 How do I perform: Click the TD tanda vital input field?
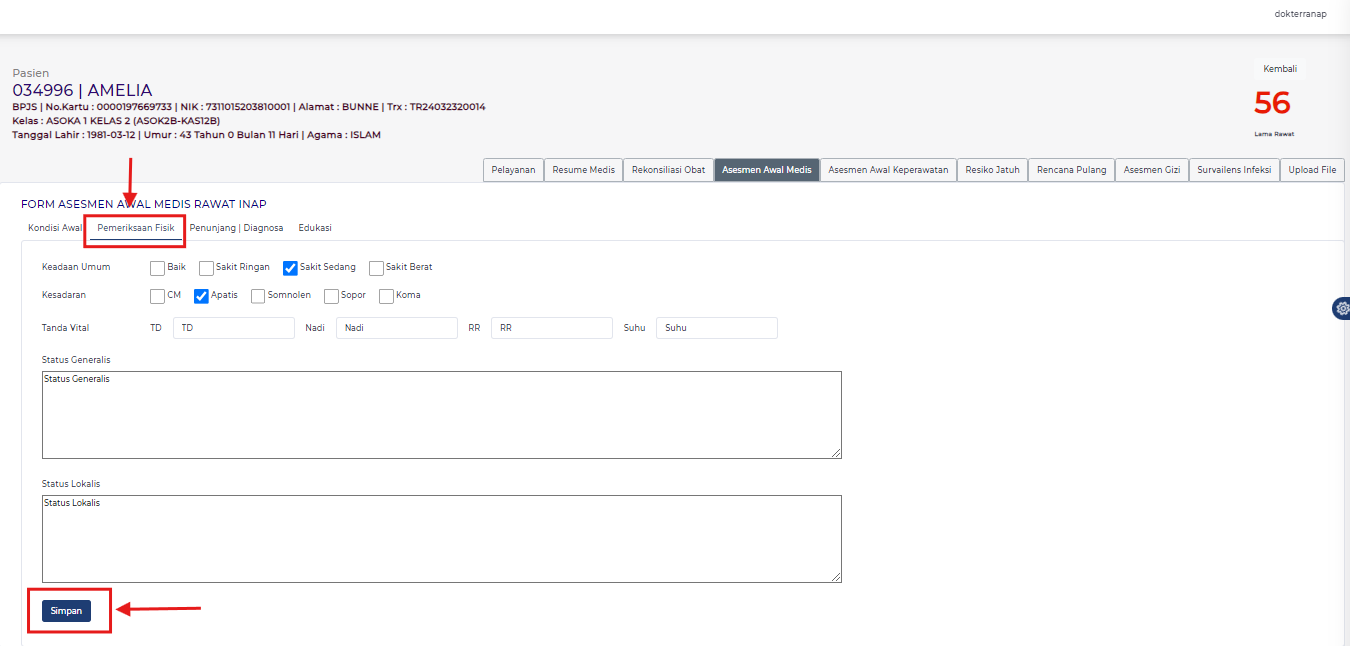233,327
